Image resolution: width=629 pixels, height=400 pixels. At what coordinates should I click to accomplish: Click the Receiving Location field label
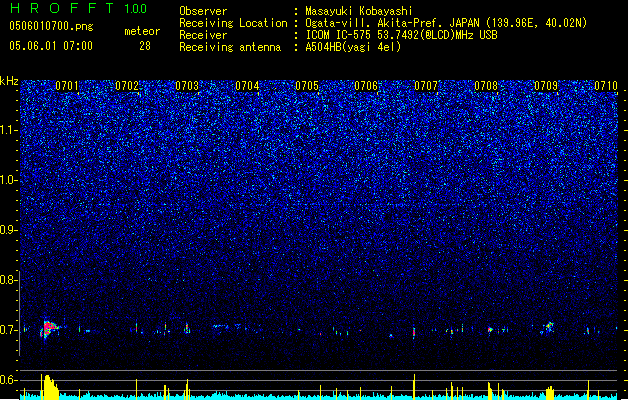click(x=233, y=23)
